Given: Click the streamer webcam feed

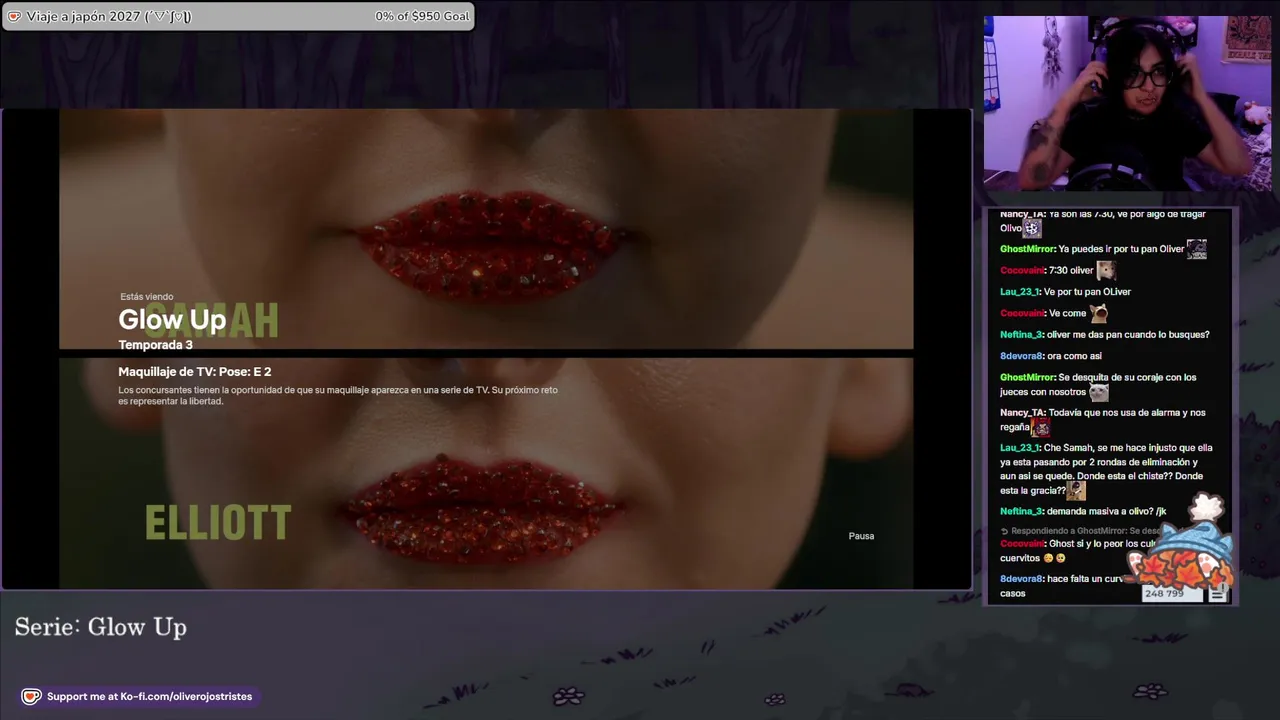Looking at the screenshot, I should coord(1127,103).
